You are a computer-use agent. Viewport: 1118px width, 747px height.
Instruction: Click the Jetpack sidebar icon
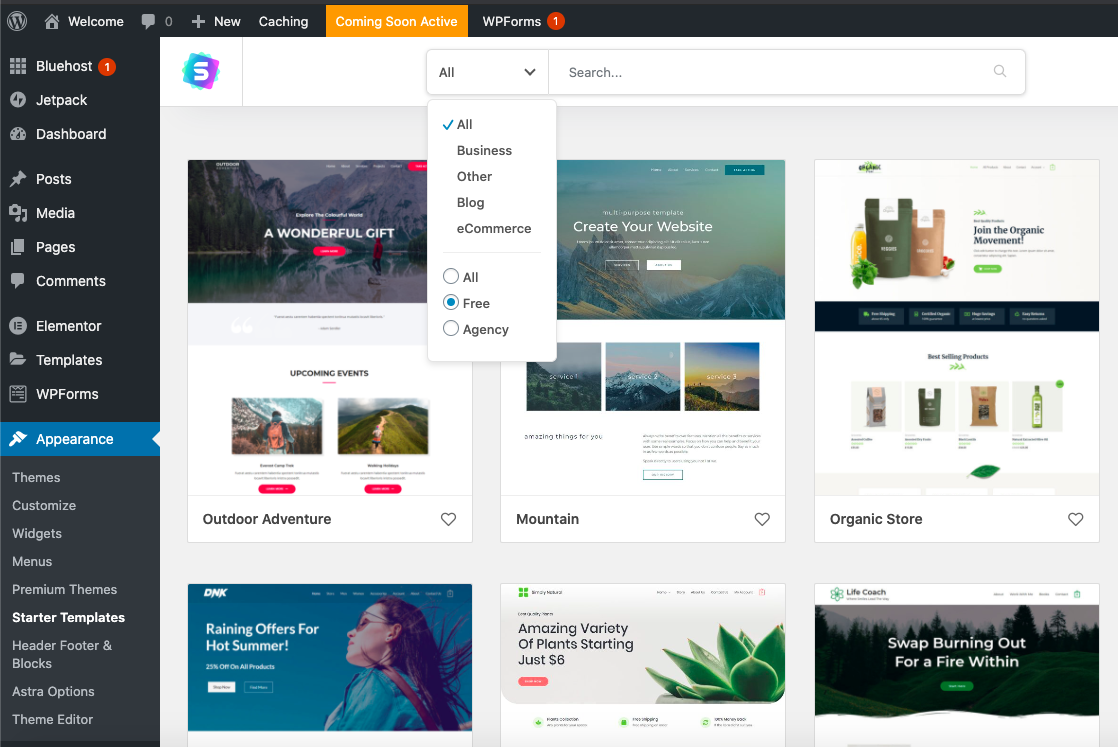coord(18,100)
